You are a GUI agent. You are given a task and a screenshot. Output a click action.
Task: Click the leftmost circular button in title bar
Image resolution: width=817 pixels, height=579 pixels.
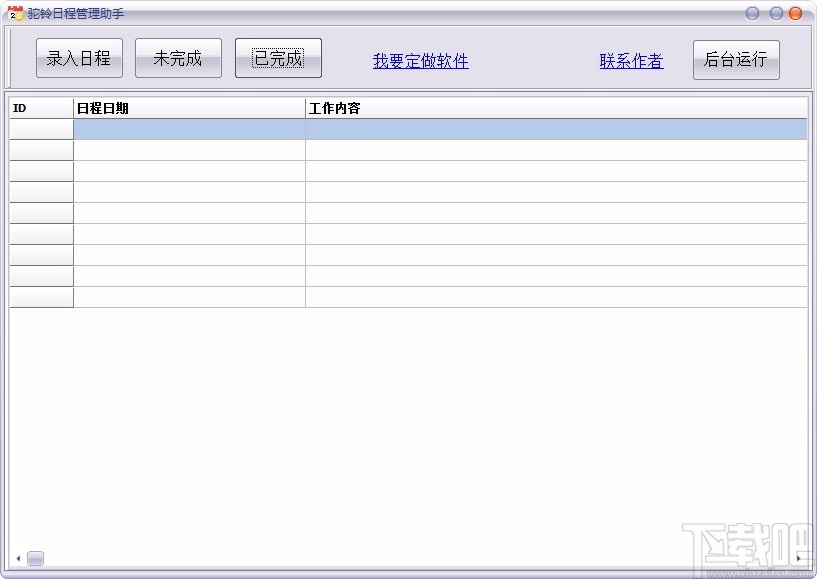(x=750, y=13)
